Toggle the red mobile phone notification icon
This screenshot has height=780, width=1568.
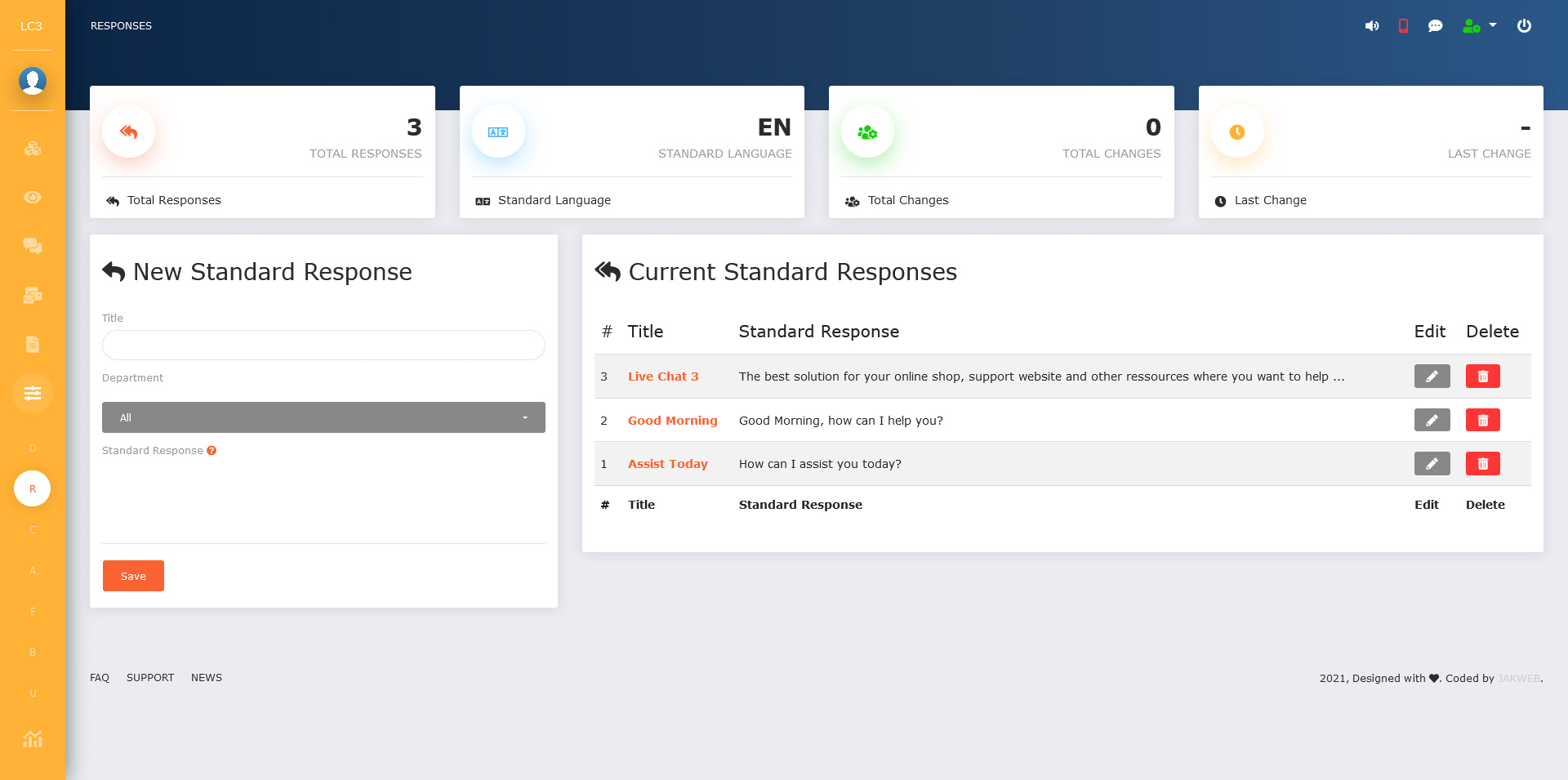point(1403,26)
